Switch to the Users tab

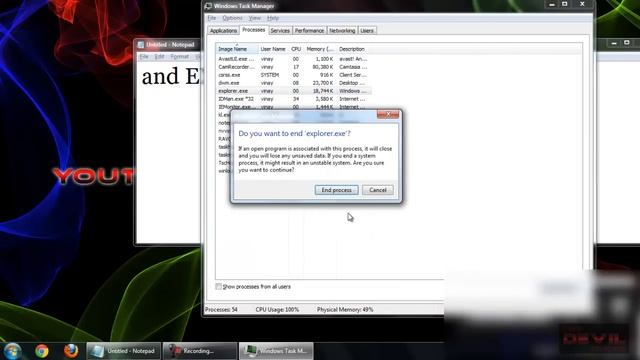(x=367, y=31)
